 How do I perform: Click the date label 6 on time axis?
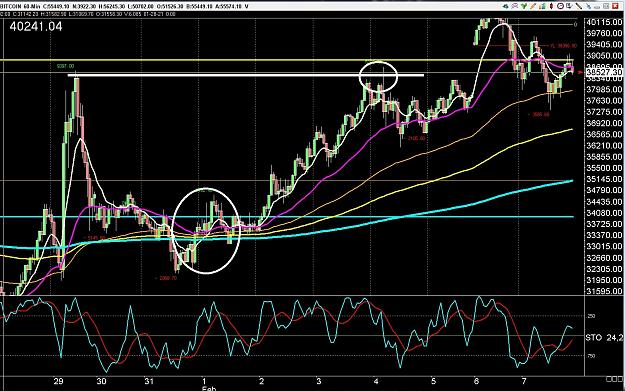tap(476, 381)
